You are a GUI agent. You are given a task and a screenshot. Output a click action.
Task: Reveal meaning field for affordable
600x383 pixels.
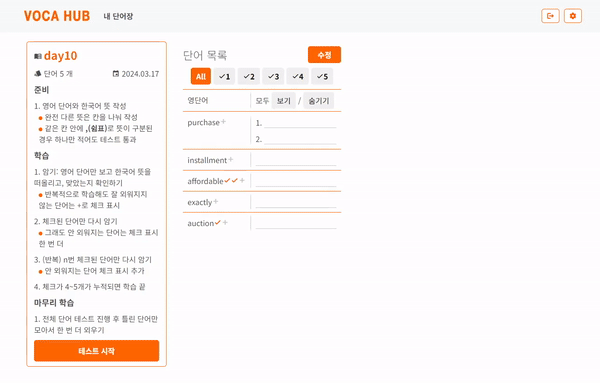click(x=296, y=181)
